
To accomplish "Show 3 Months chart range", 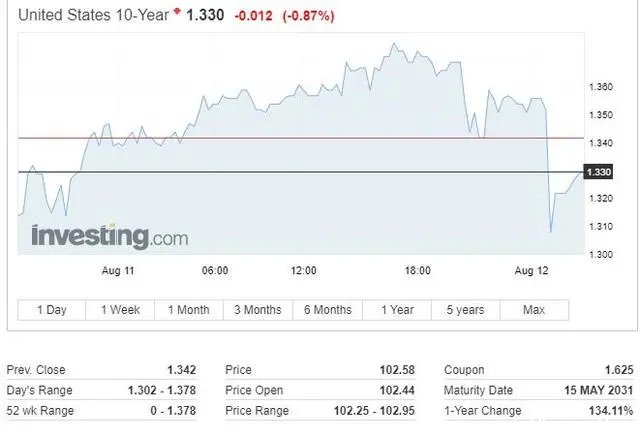I will [x=258, y=310].
